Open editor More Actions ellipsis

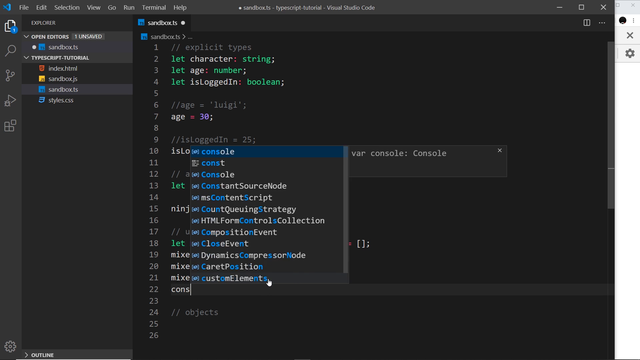click(x=602, y=23)
